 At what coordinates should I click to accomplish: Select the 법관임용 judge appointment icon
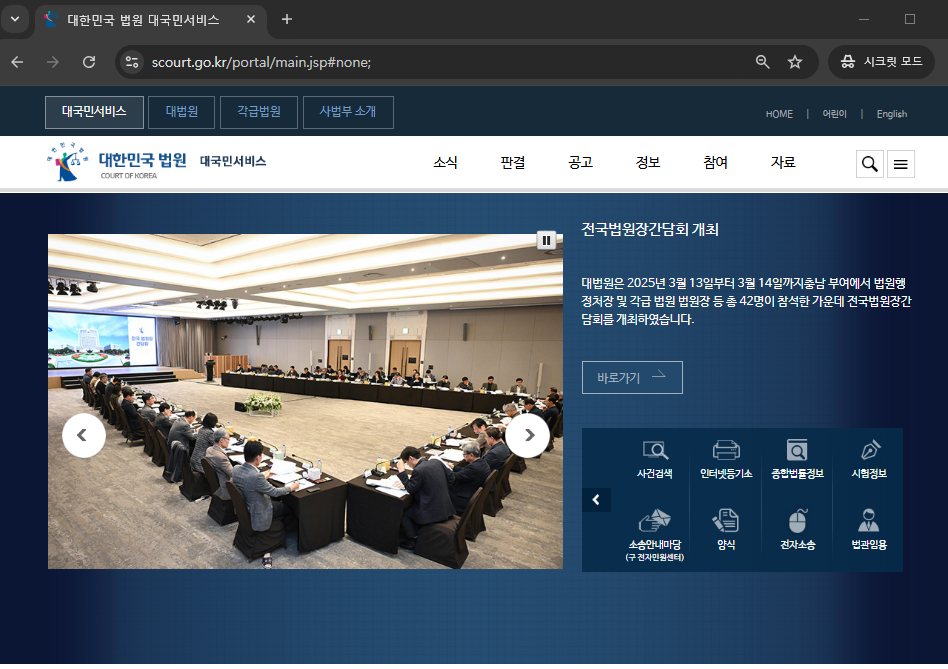coord(868,528)
